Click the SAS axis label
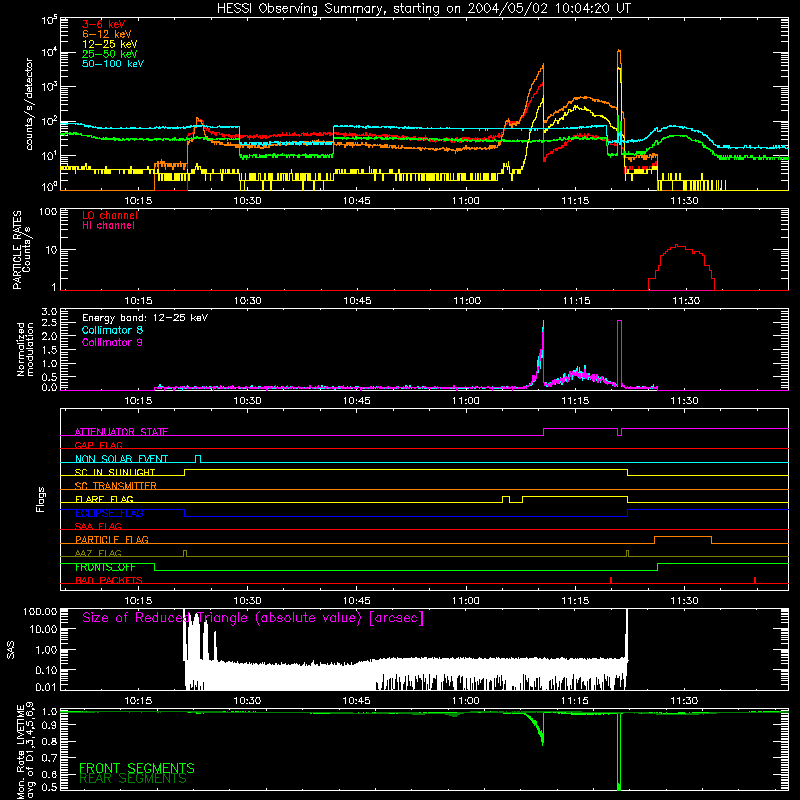Viewport: 800px width, 800px height. (10, 650)
